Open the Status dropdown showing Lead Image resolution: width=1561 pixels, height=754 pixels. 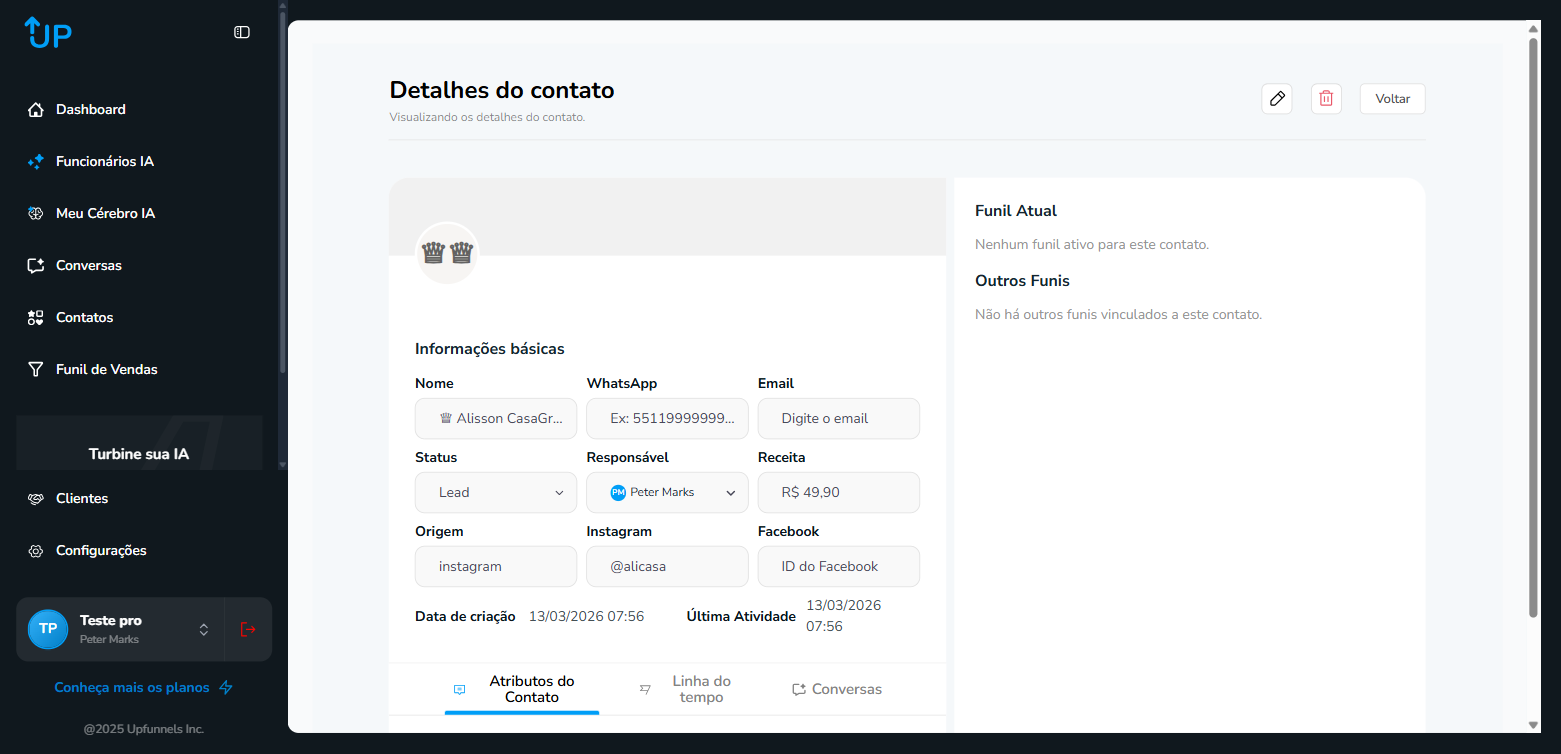(495, 493)
